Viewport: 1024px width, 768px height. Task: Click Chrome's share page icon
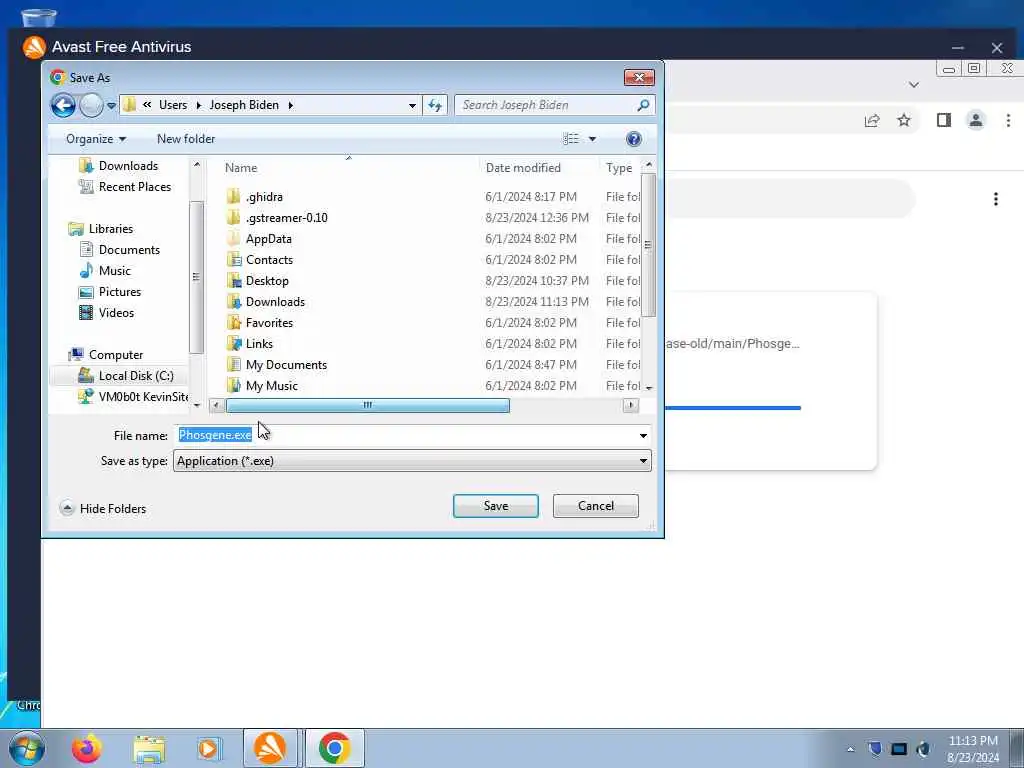(x=872, y=121)
